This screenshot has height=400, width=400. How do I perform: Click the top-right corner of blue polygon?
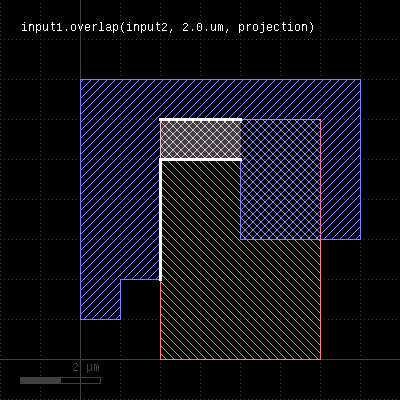(x=360, y=79)
